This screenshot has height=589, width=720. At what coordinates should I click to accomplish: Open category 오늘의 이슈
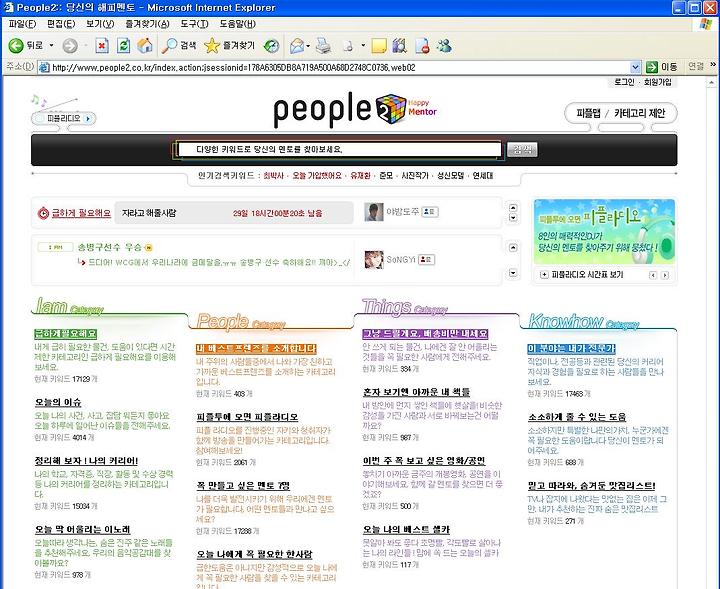coord(58,402)
